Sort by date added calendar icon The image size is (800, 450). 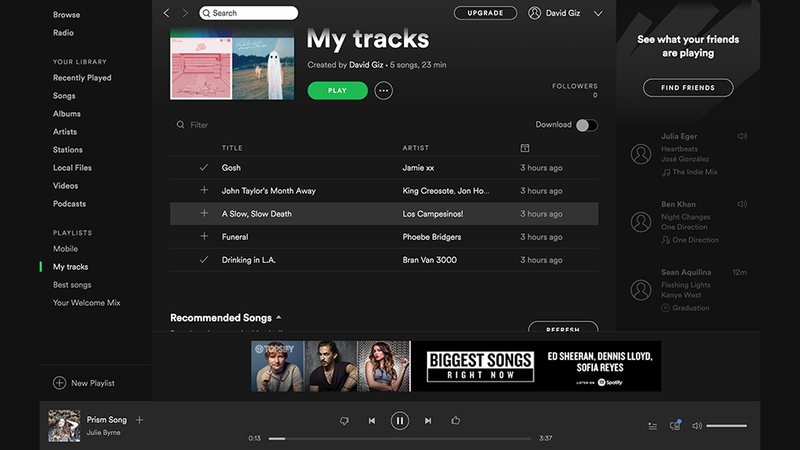point(524,148)
